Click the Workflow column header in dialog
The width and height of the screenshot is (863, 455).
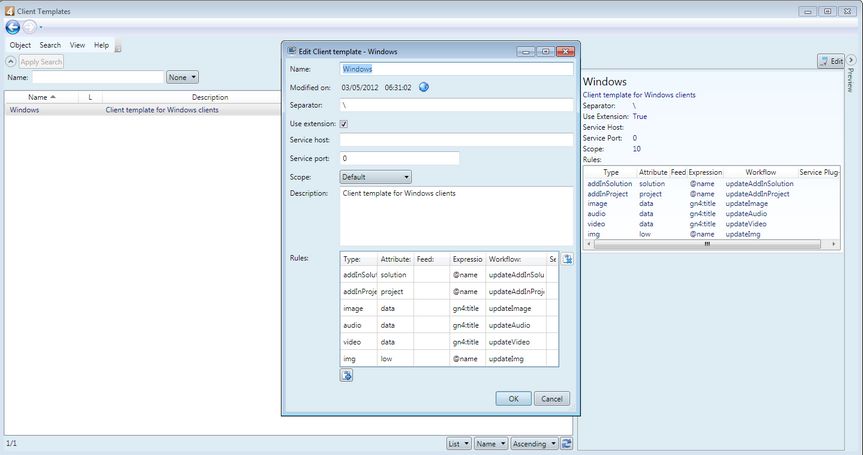(515, 259)
